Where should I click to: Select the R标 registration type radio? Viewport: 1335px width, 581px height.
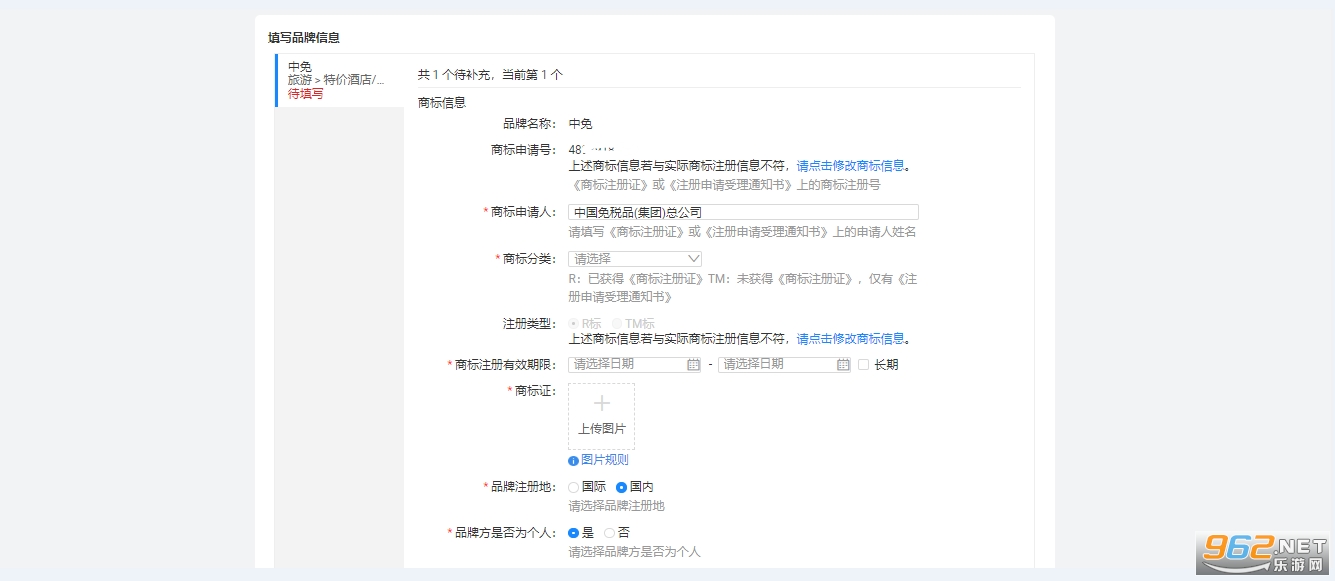pyautogui.click(x=574, y=324)
